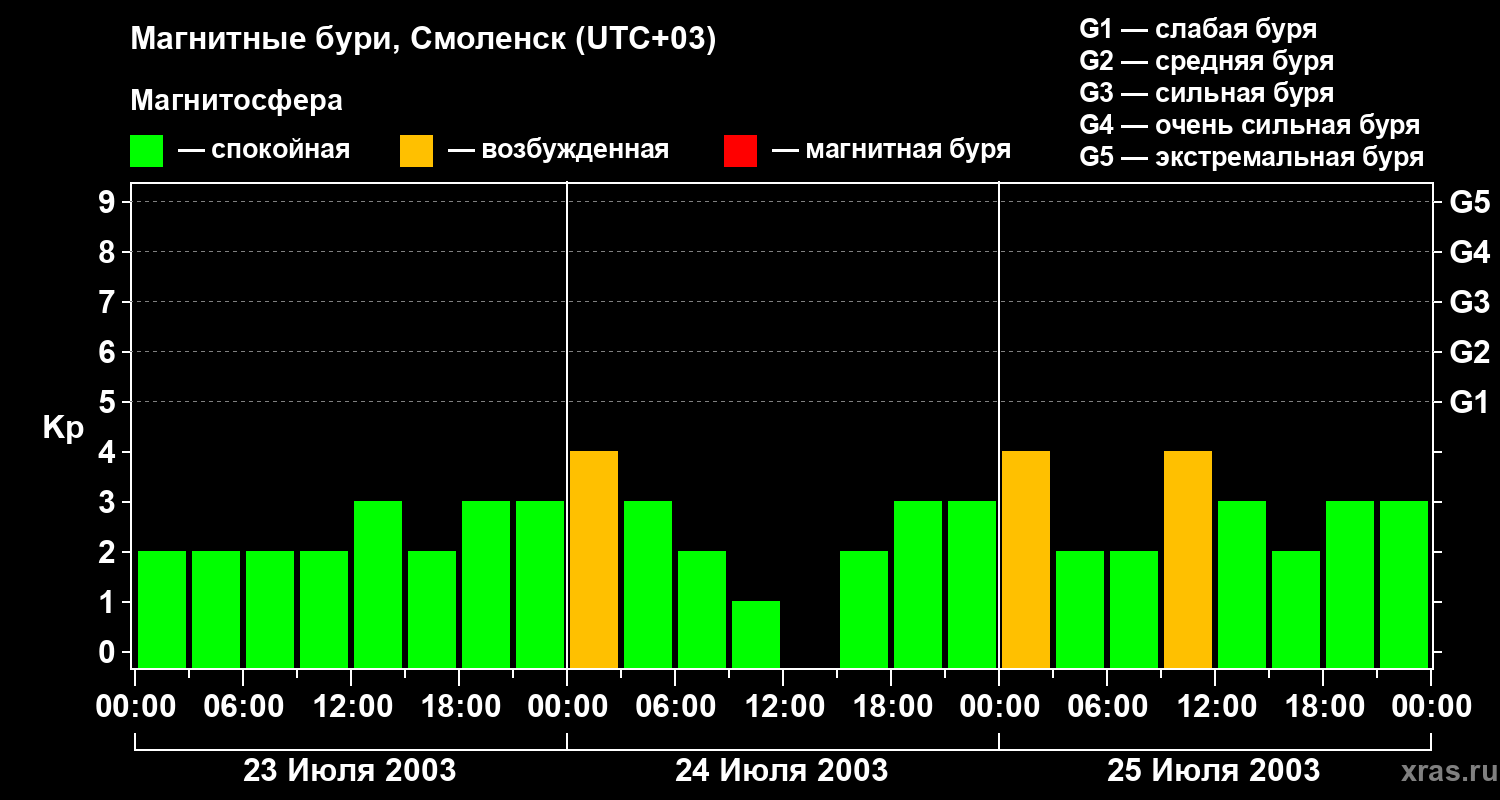Image resolution: width=1500 pixels, height=800 pixels.
Task: Open the xras.ru watermark link
Action: tap(1445, 771)
